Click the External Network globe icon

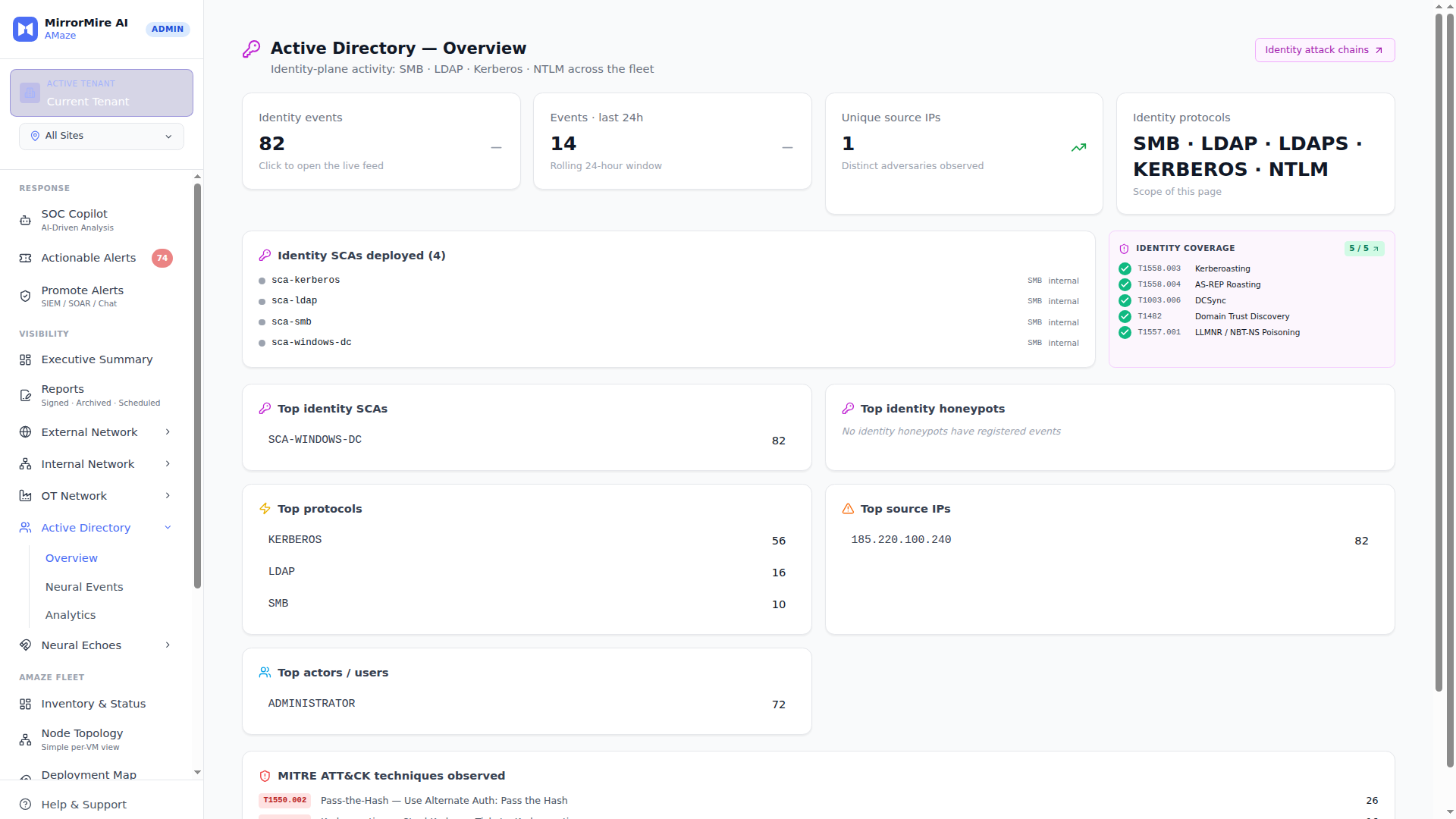coord(25,432)
